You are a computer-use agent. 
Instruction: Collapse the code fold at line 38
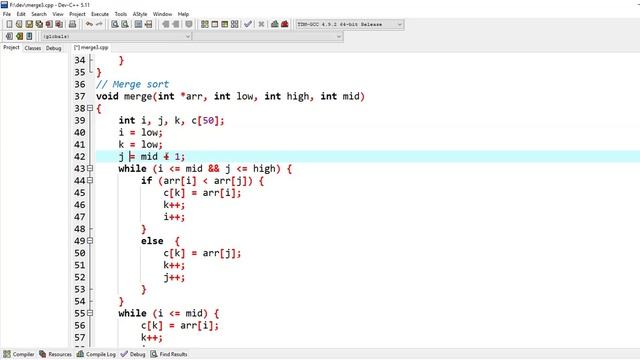click(90, 108)
